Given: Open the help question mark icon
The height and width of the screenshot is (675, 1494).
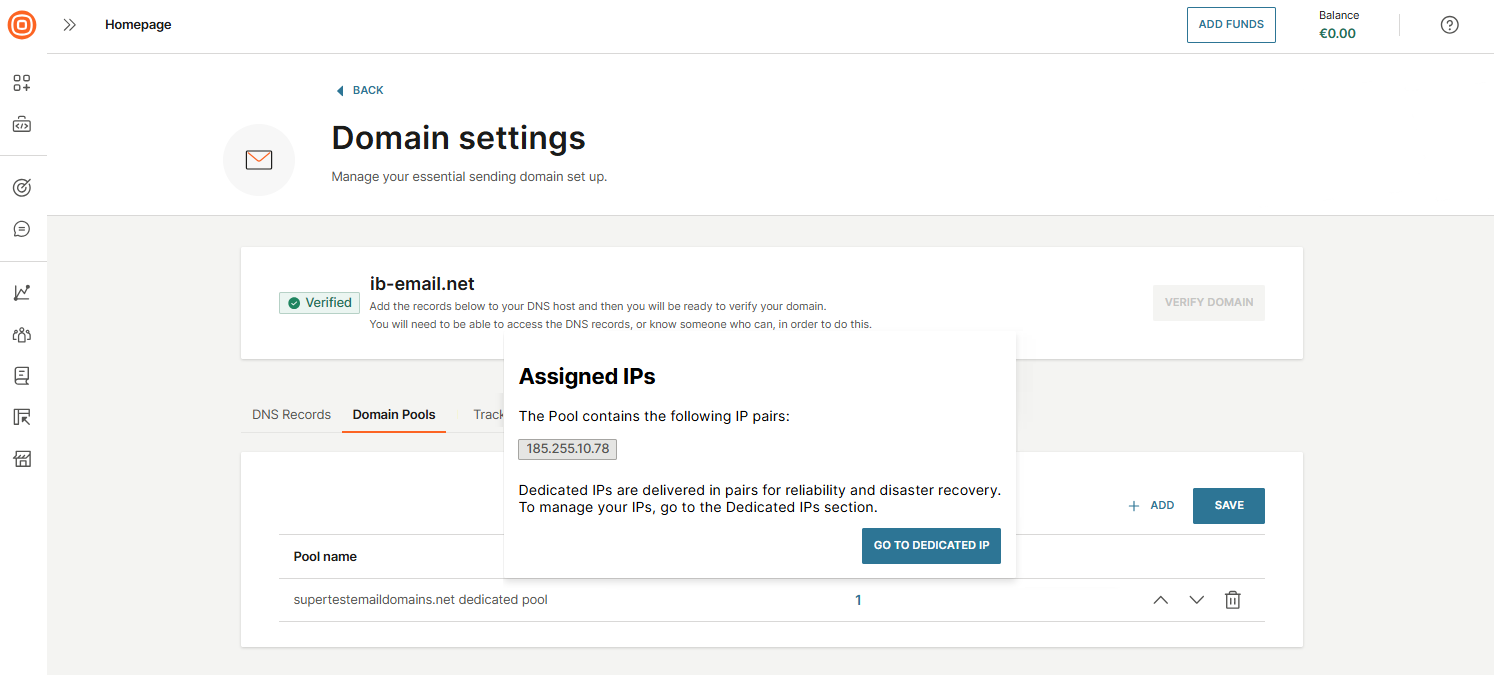Looking at the screenshot, I should click(1449, 24).
